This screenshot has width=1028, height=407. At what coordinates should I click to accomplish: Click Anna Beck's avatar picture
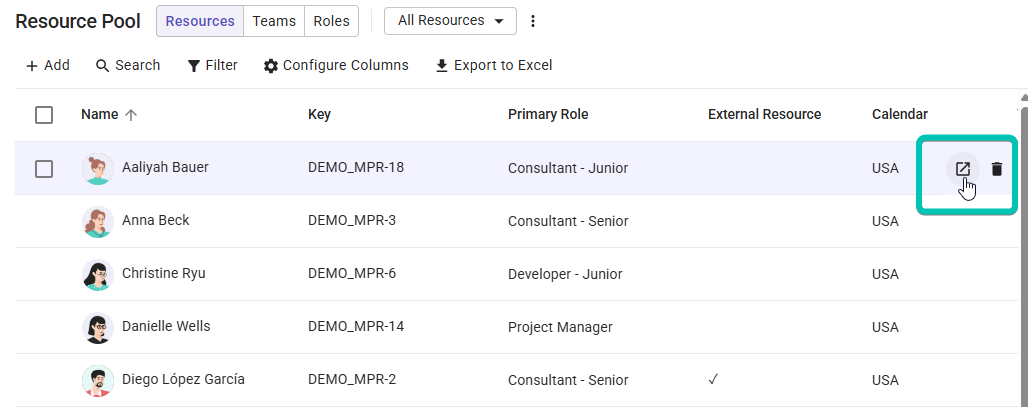coord(98,222)
